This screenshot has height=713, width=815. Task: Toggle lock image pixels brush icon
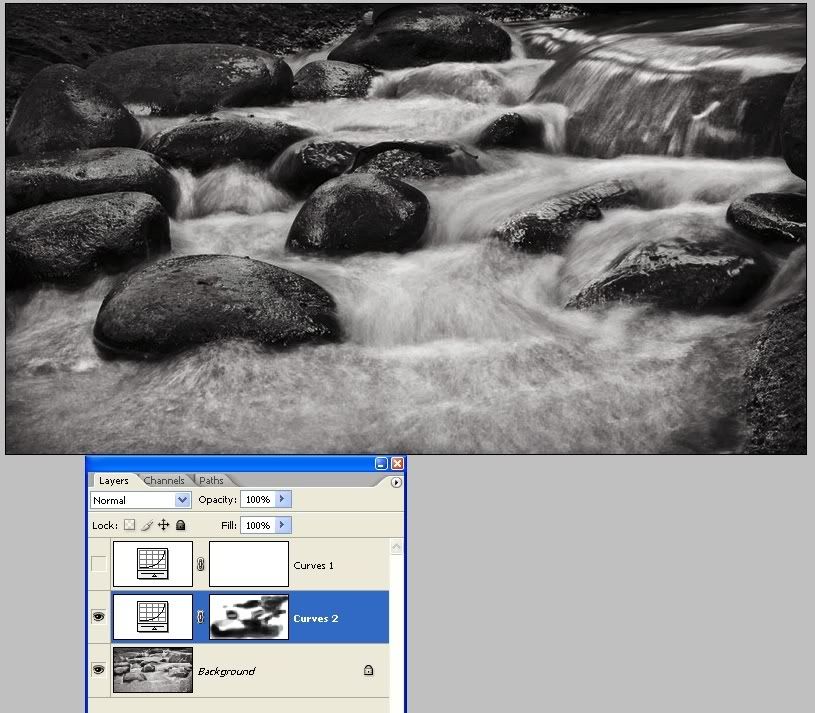pos(147,525)
